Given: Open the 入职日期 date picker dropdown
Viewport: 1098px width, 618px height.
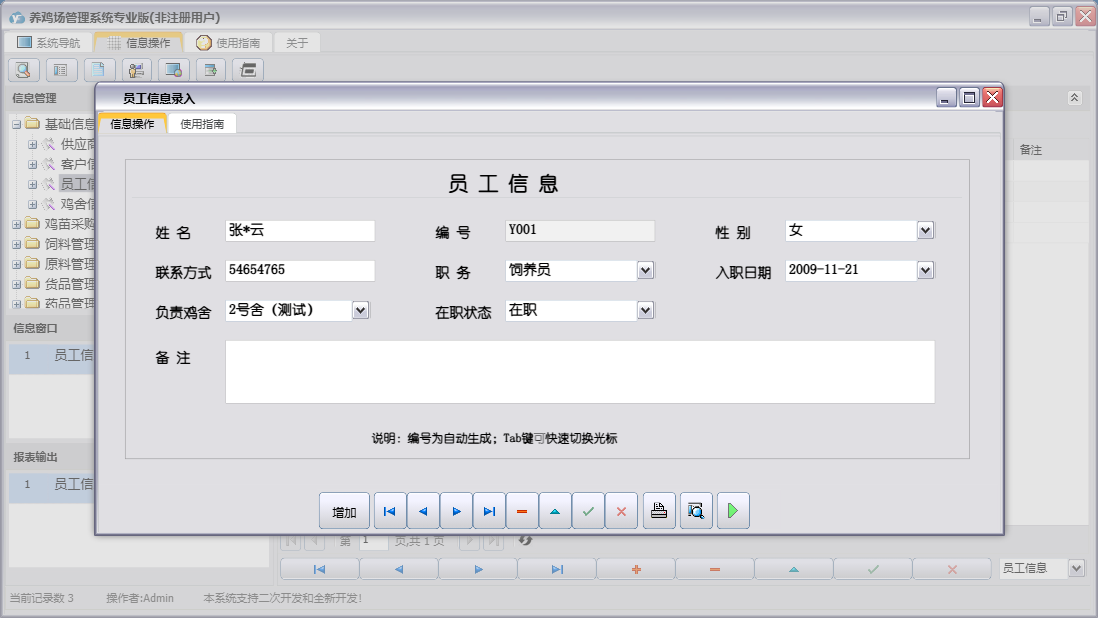Looking at the screenshot, I should point(925,271).
